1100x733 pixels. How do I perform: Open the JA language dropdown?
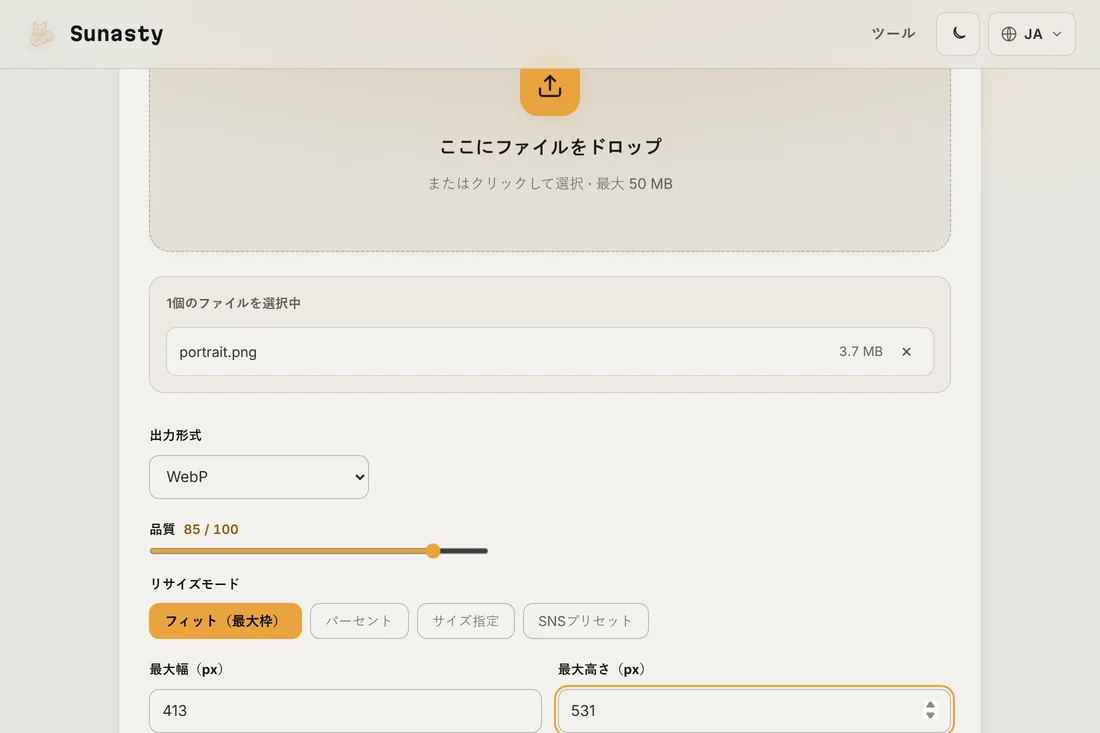pos(1031,34)
